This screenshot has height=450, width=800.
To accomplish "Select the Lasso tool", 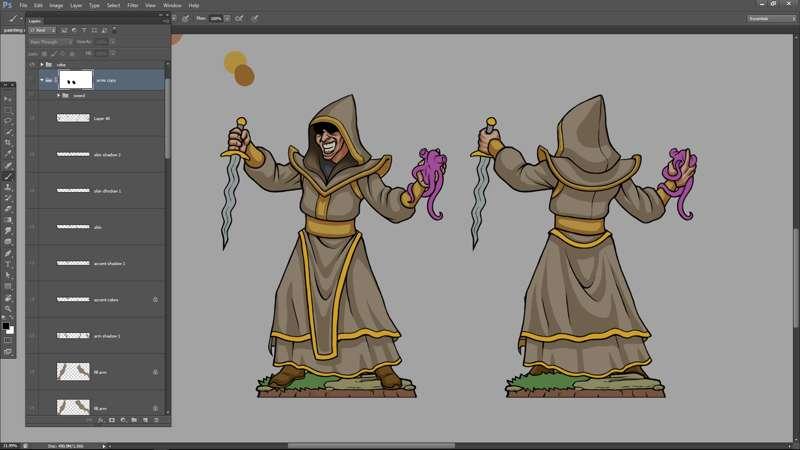I will pos(8,121).
